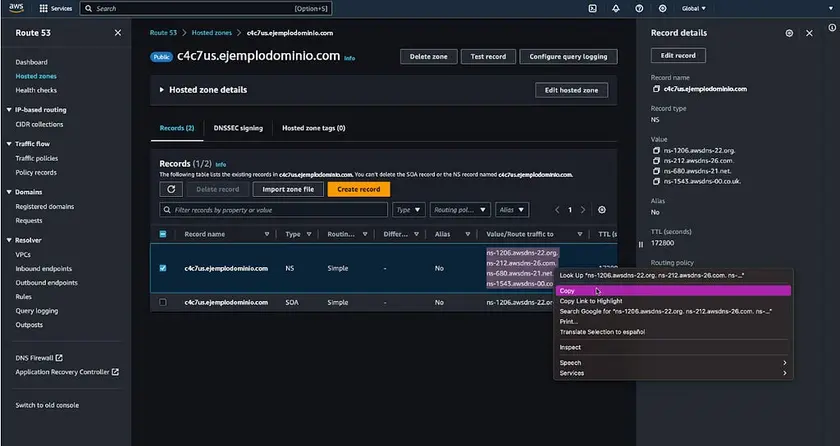Click the split panel resize handle
The height and width of the screenshot is (446, 840).
(641, 245)
